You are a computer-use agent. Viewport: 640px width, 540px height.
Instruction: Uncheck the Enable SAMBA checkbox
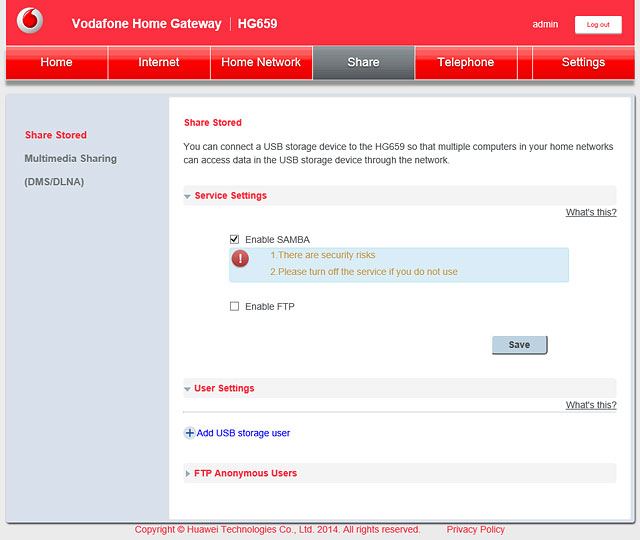[x=234, y=239]
